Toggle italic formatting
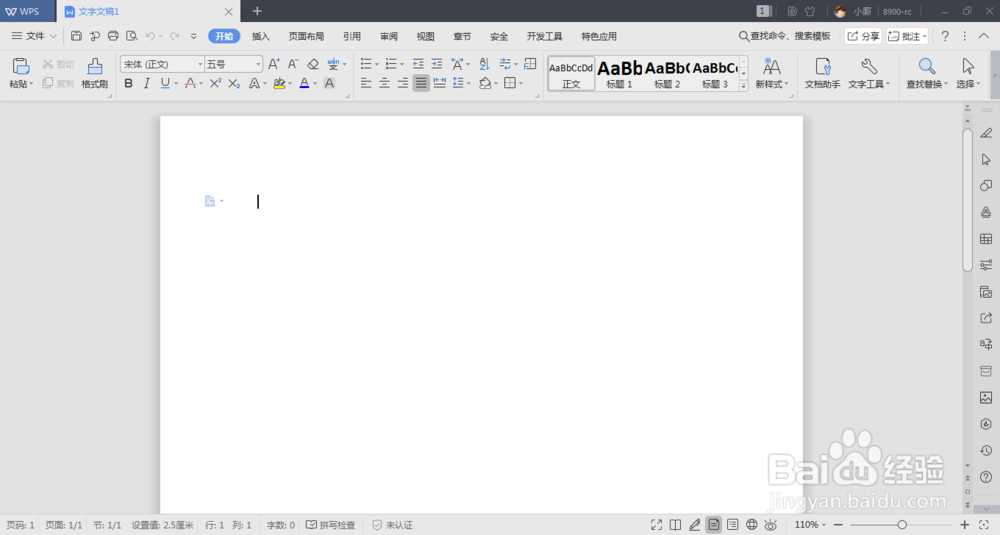The image size is (1000, 535). pos(147,84)
